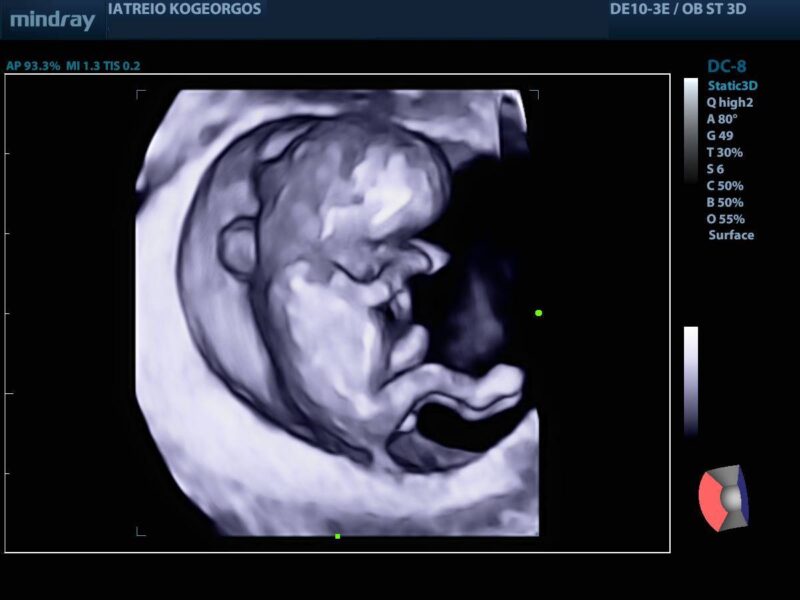Click the top-left ROI corner bracket
This screenshot has height=600, width=800.
pyautogui.click(x=141, y=94)
